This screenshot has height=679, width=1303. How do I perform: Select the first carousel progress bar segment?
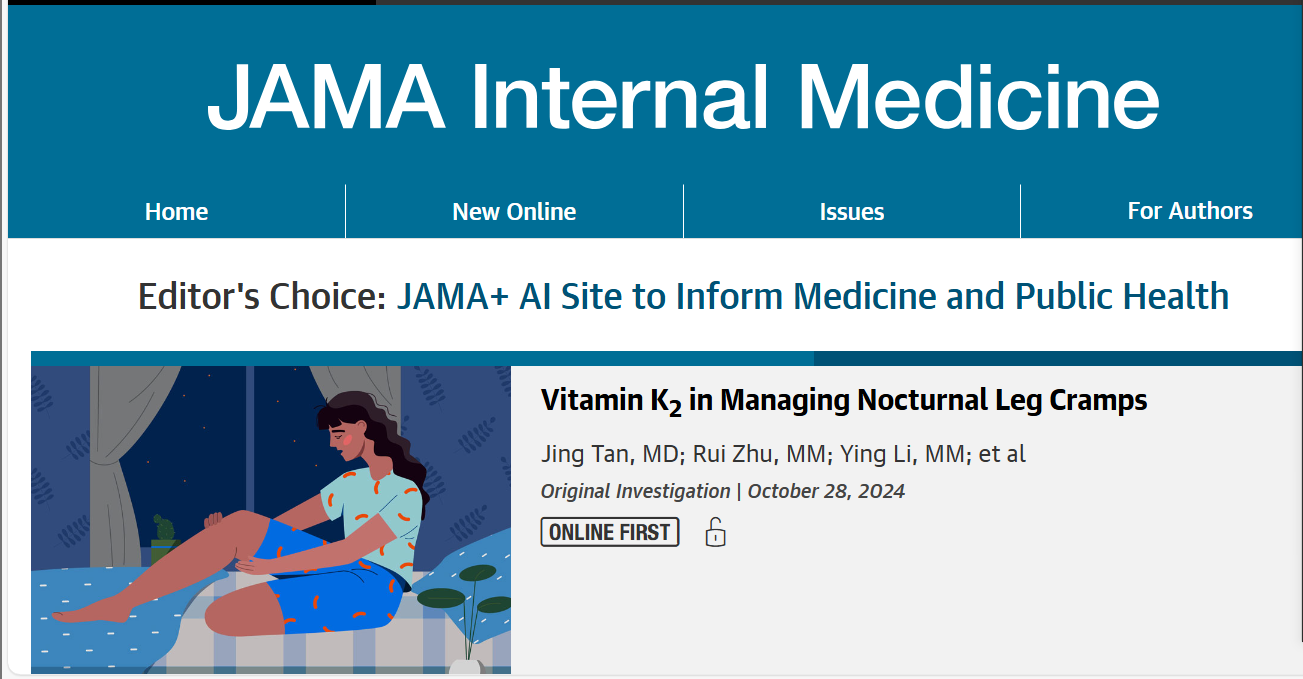(x=422, y=358)
